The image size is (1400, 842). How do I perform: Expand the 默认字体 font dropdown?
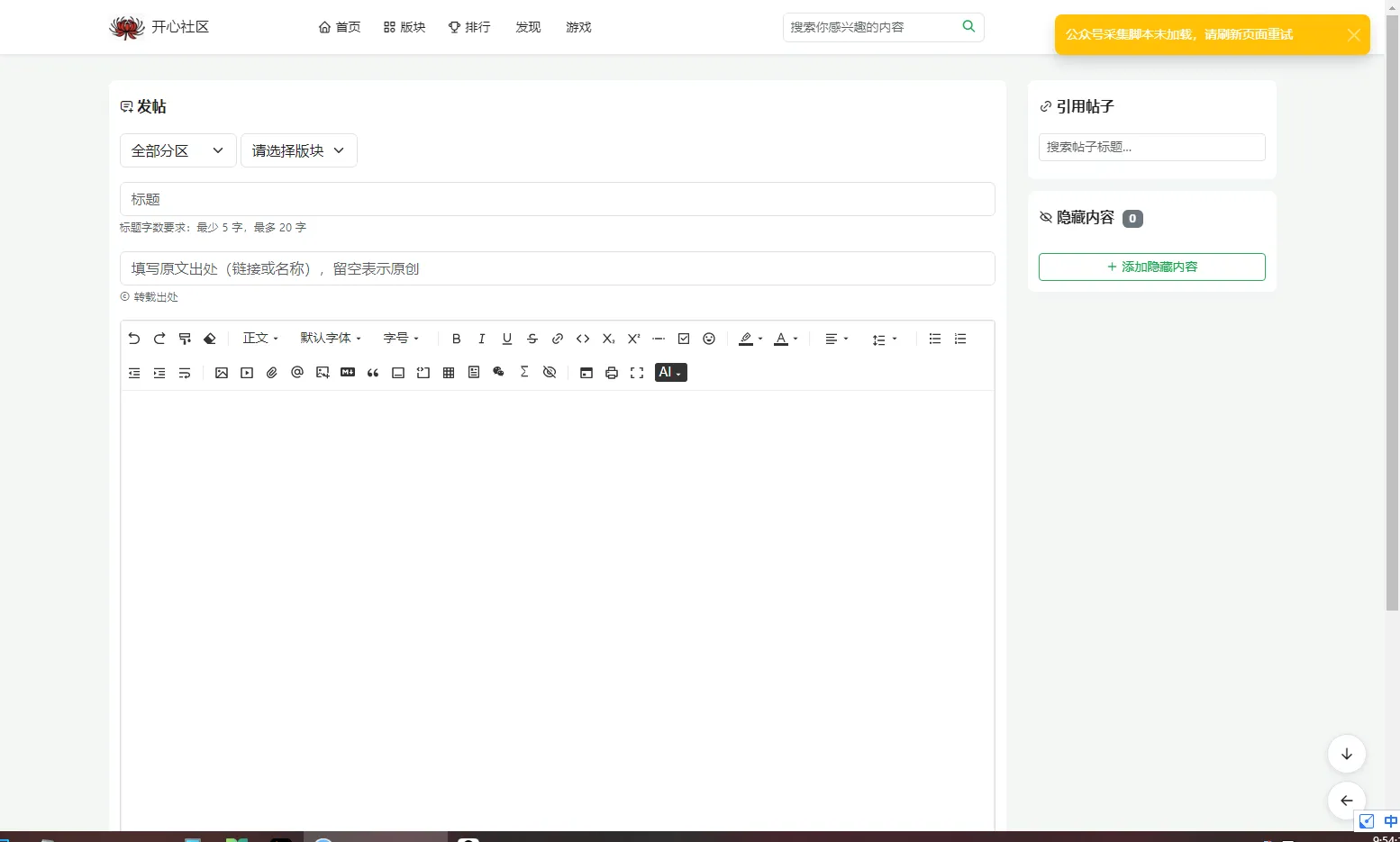(x=331, y=339)
